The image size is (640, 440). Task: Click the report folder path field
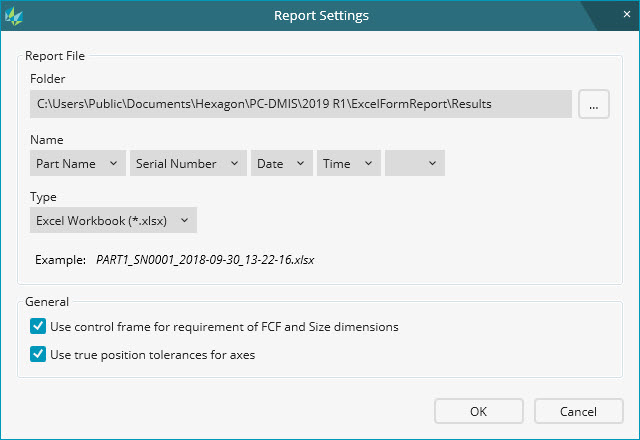(300, 104)
